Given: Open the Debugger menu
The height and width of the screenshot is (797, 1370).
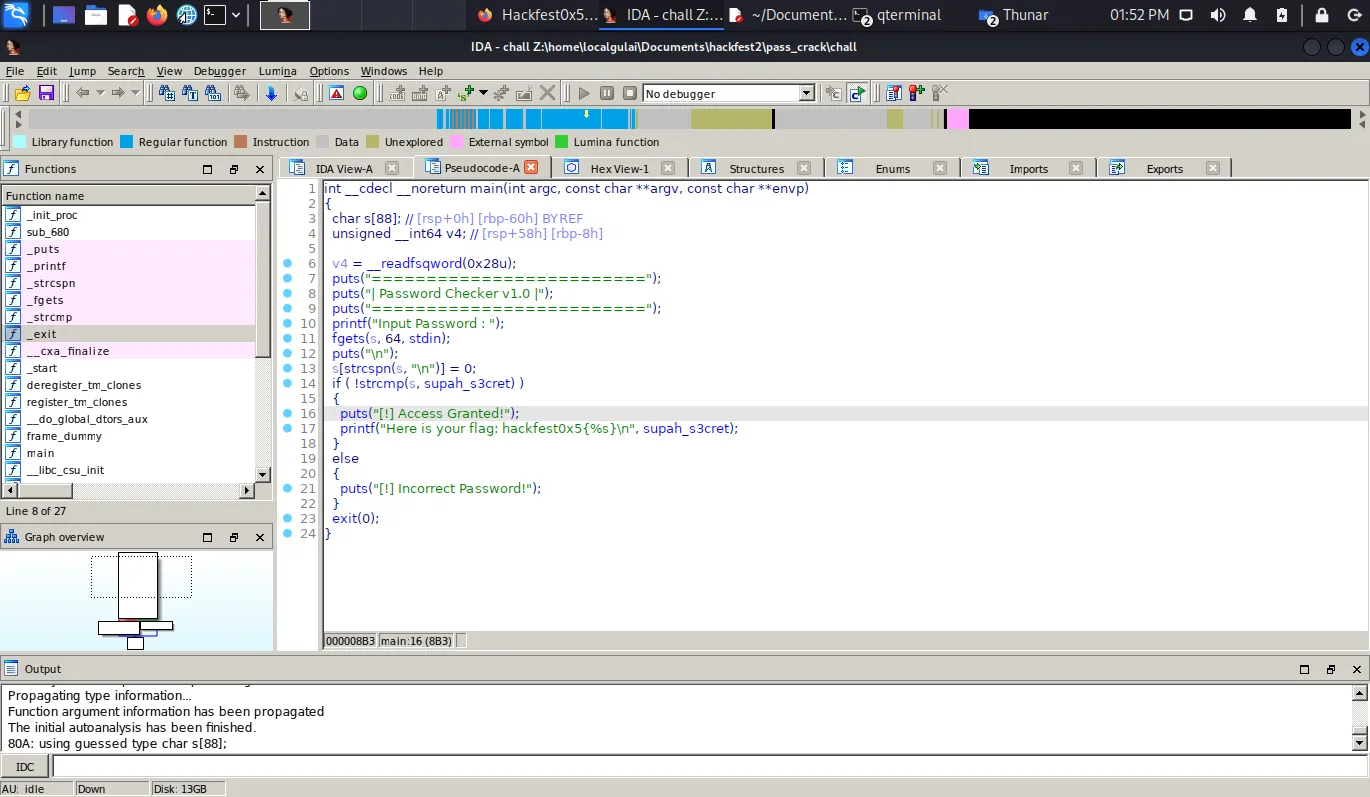Looking at the screenshot, I should click(x=219, y=71).
